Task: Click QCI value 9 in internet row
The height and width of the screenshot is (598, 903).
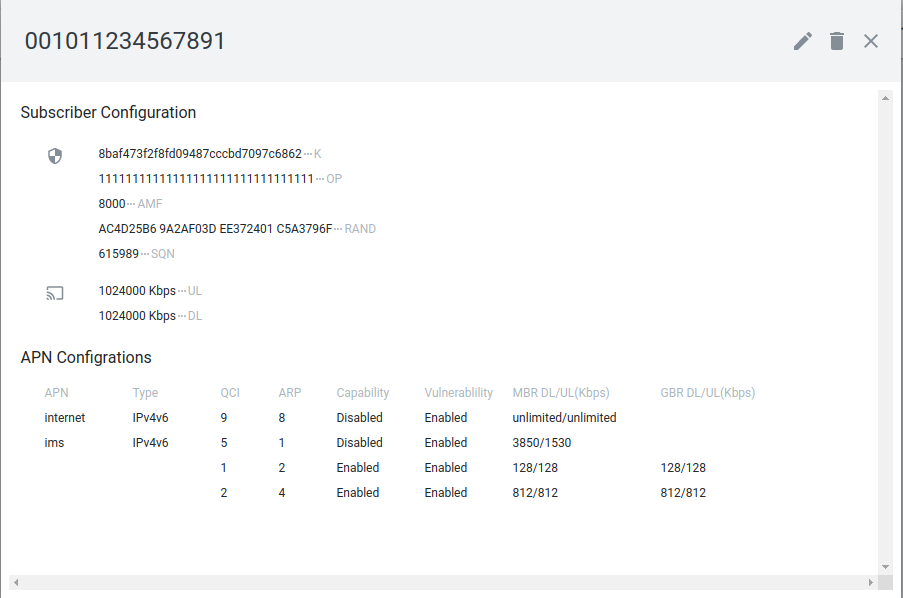Action: [224, 418]
